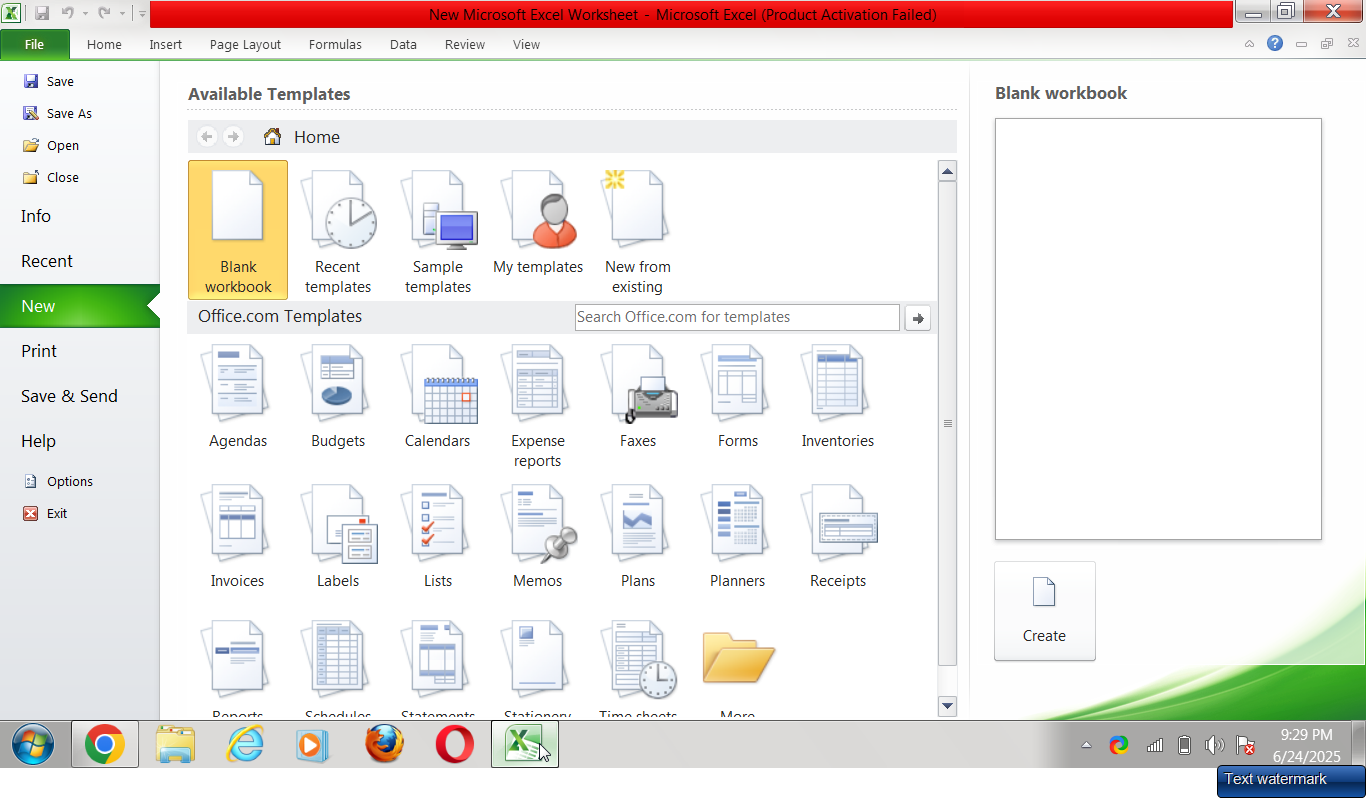The height and width of the screenshot is (798, 1366).
Task: Select the Blank workbook template
Action: [238, 230]
